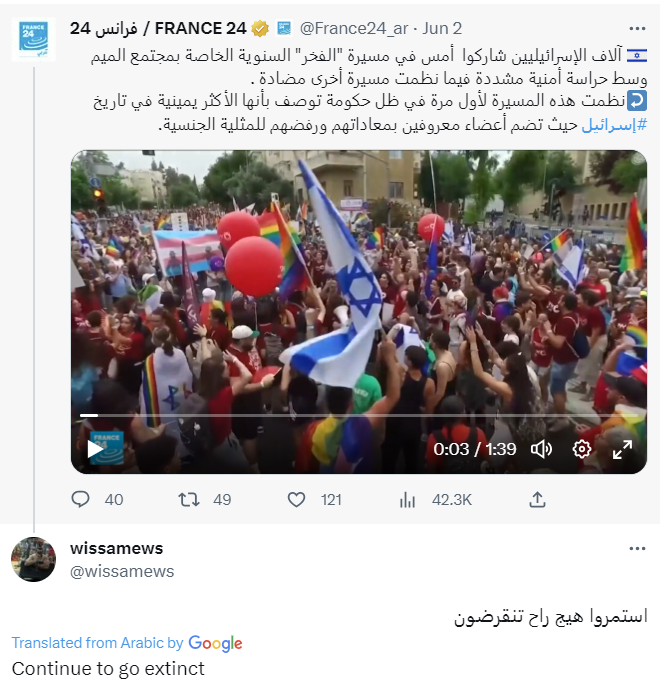The height and width of the screenshot is (685, 660).
Task: Click "Translated from Arabic by Google" label
Action: coord(127,643)
